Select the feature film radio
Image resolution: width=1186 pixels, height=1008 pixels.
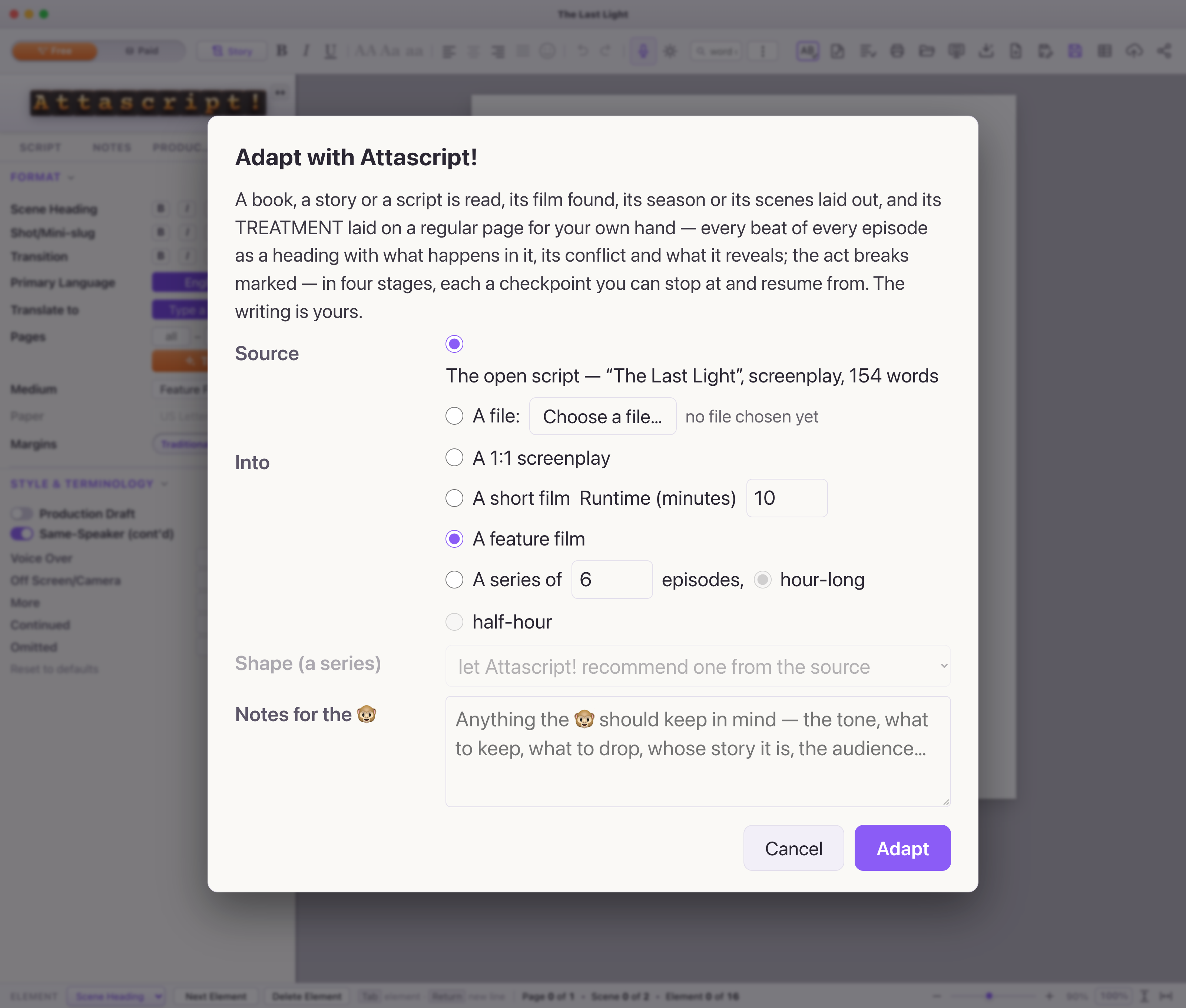(454, 539)
